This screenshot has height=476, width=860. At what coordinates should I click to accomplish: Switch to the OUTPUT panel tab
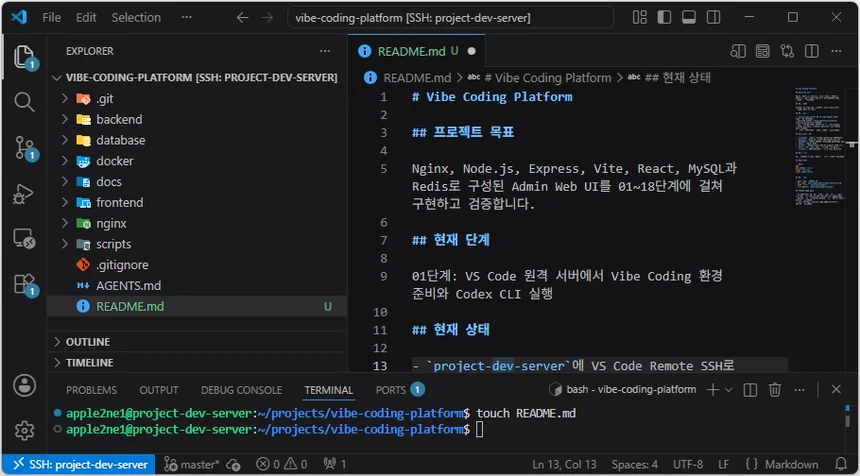pyautogui.click(x=159, y=390)
